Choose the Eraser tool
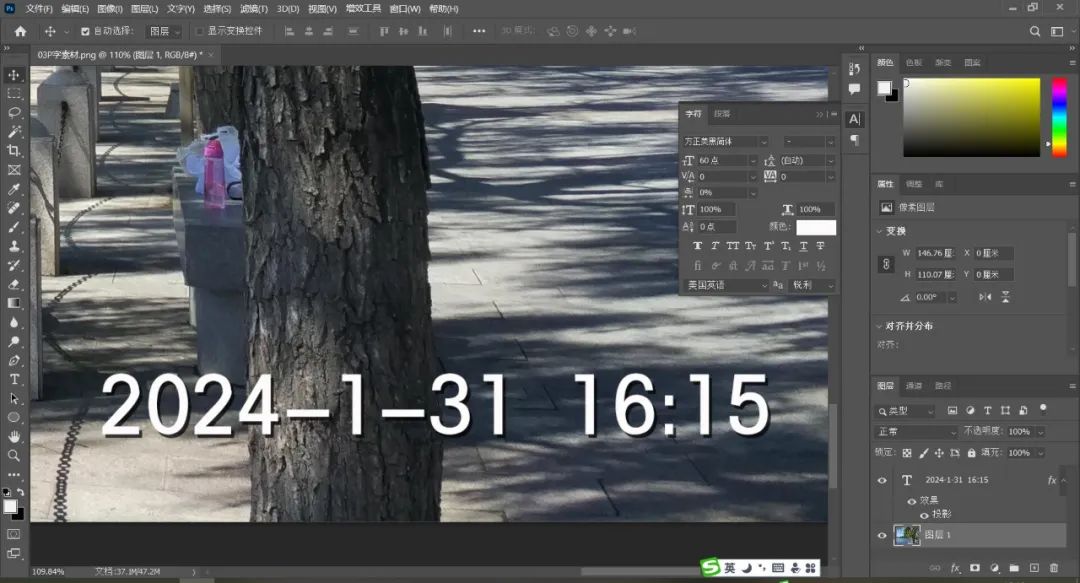 coord(14,284)
